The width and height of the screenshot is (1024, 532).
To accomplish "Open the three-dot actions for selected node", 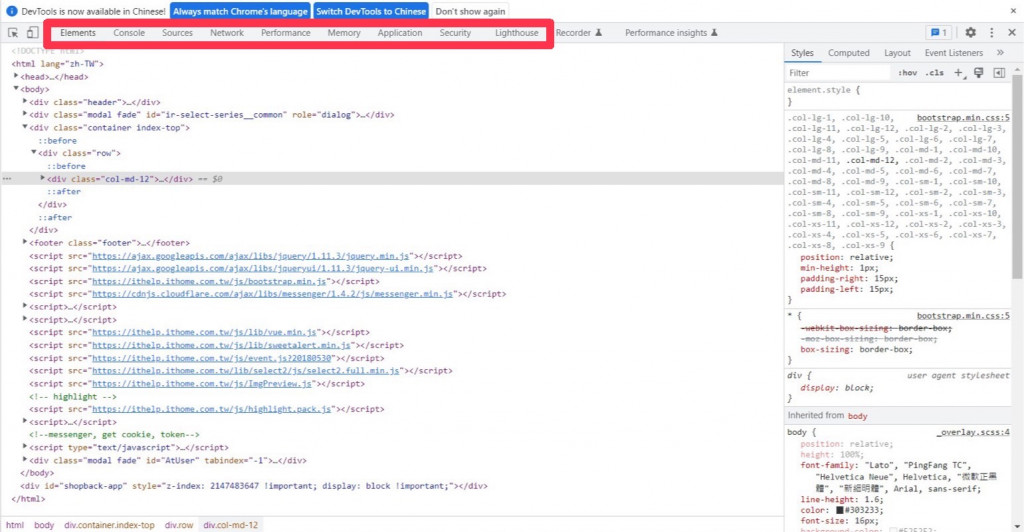I will coord(7,179).
